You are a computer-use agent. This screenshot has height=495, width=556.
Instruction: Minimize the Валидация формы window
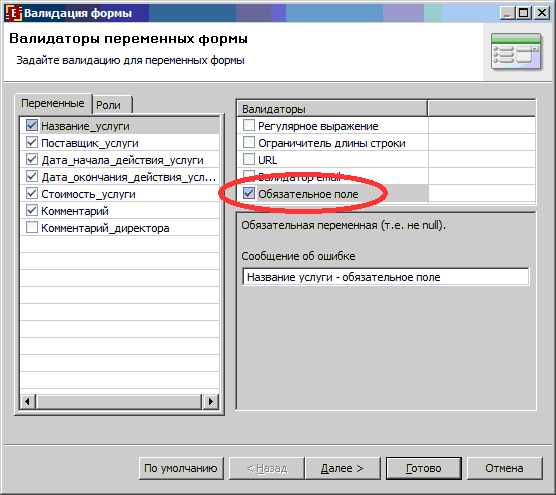pos(507,13)
